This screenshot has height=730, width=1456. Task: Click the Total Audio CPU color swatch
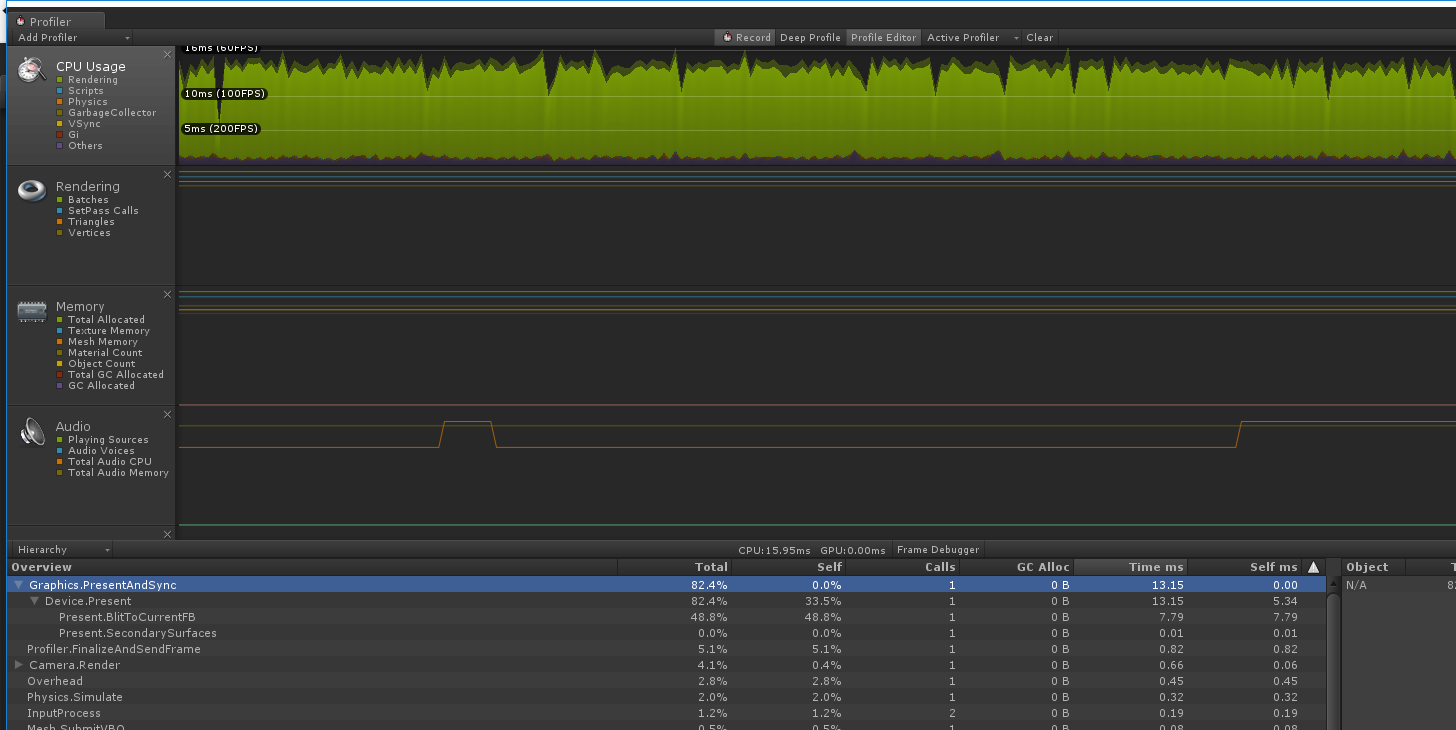click(60, 462)
